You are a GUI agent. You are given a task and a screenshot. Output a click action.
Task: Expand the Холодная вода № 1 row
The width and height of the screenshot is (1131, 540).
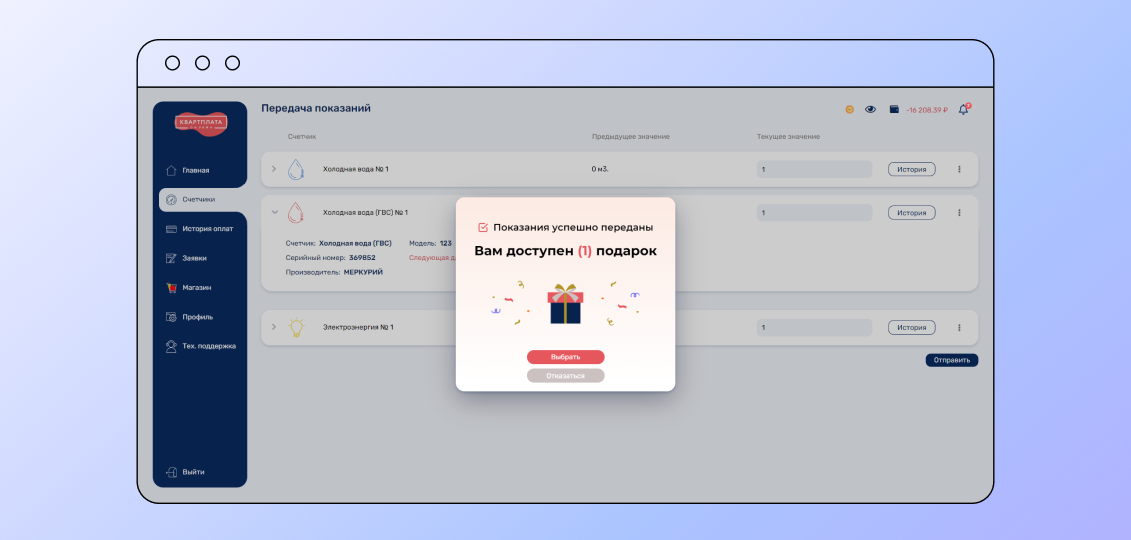click(274, 169)
